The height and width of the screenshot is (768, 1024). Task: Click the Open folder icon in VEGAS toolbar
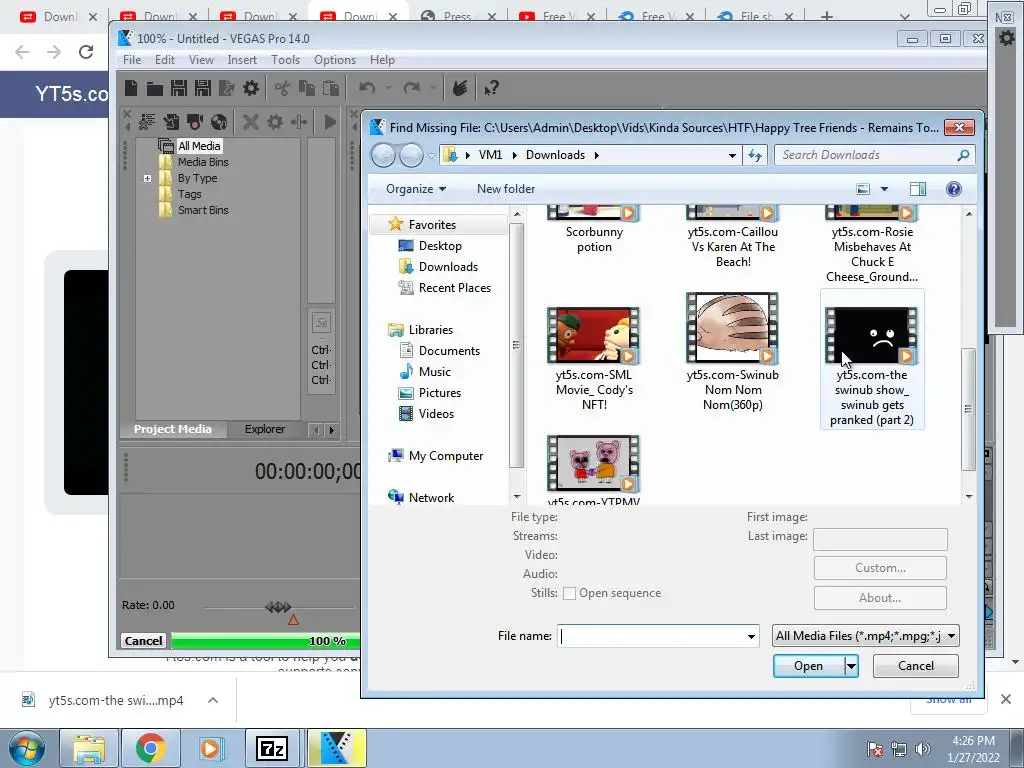pyautogui.click(x=155, y=88)
